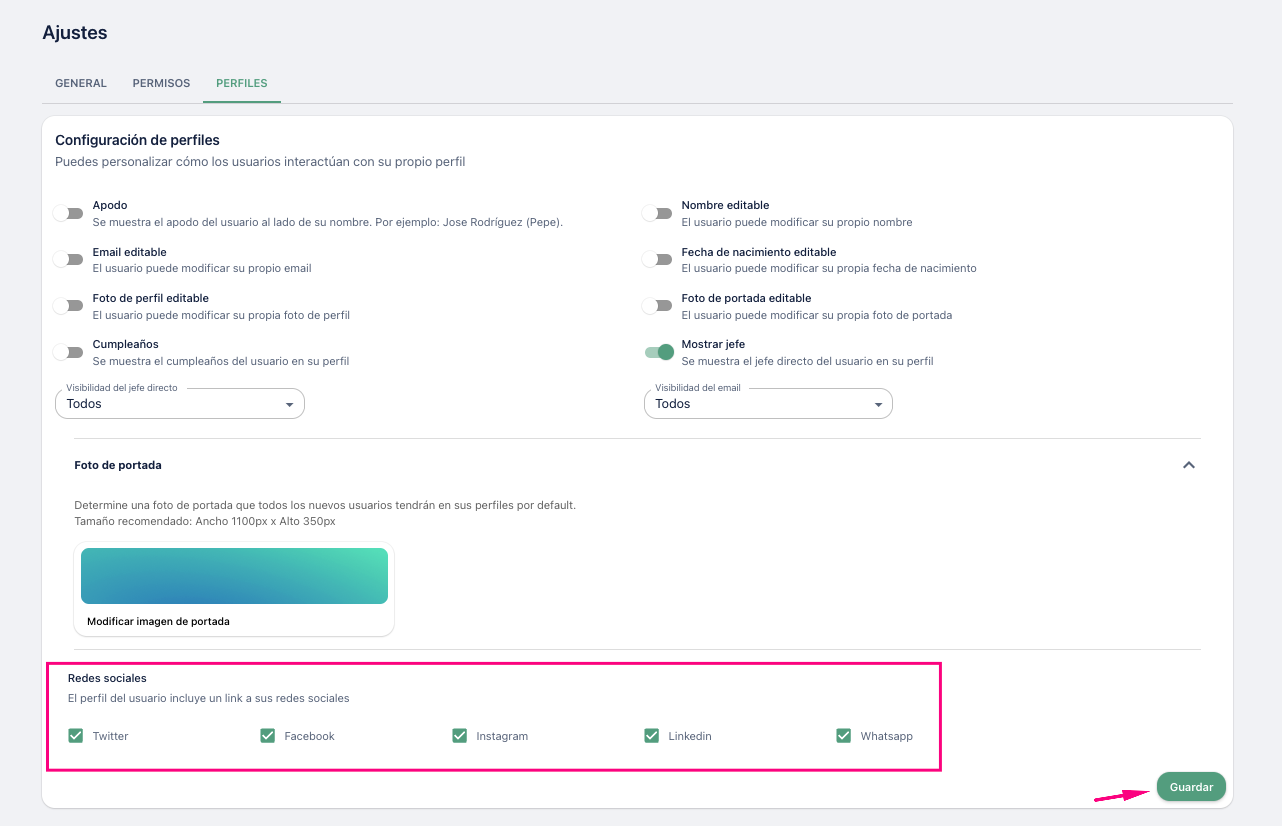1282x826 pixels.
Task: Enable Foto de portada editable switch
Action: point(657,305)
